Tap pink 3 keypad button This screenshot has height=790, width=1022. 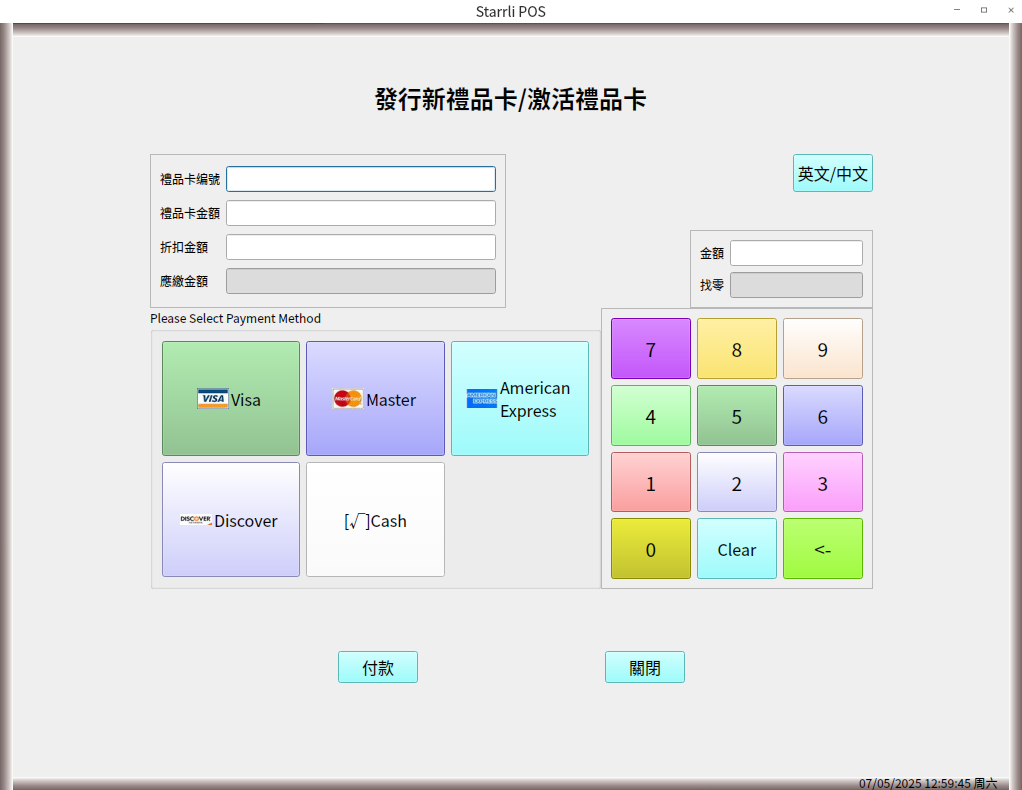pyautogui.click(x=822, y=483)
